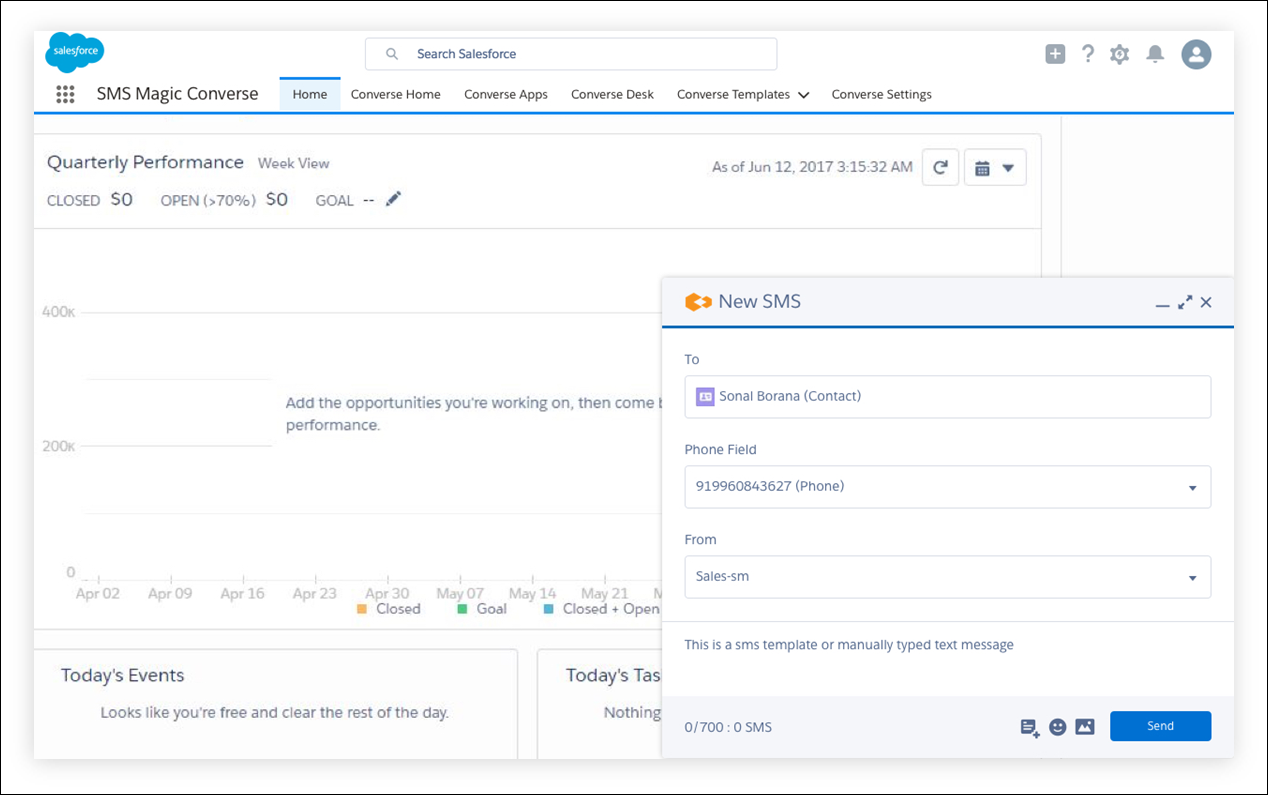Click the Week View label
This screenshot has height=795, width=1268.
(x=293, y=163)
